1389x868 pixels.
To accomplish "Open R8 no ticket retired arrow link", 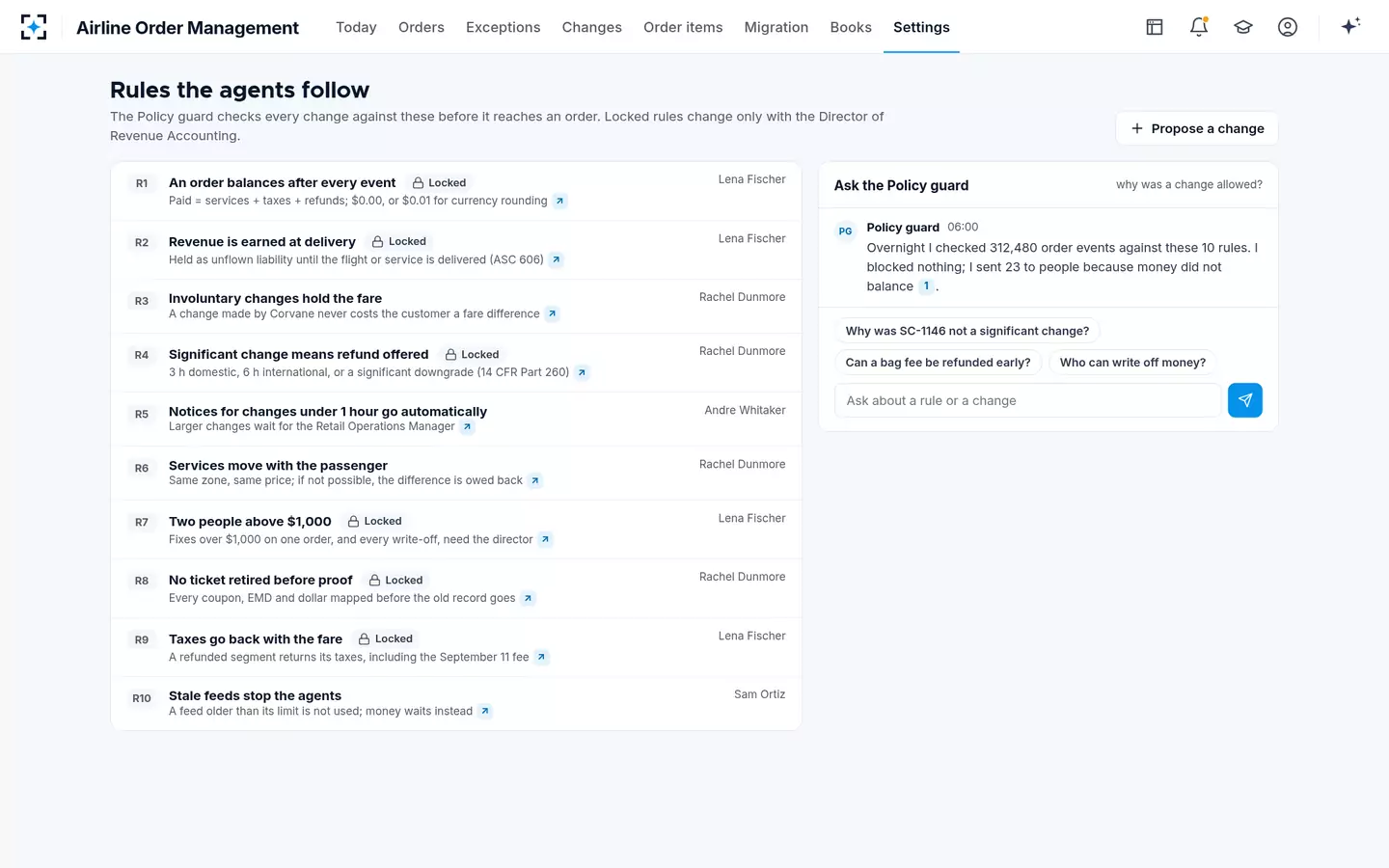I will tap(529, 598).
